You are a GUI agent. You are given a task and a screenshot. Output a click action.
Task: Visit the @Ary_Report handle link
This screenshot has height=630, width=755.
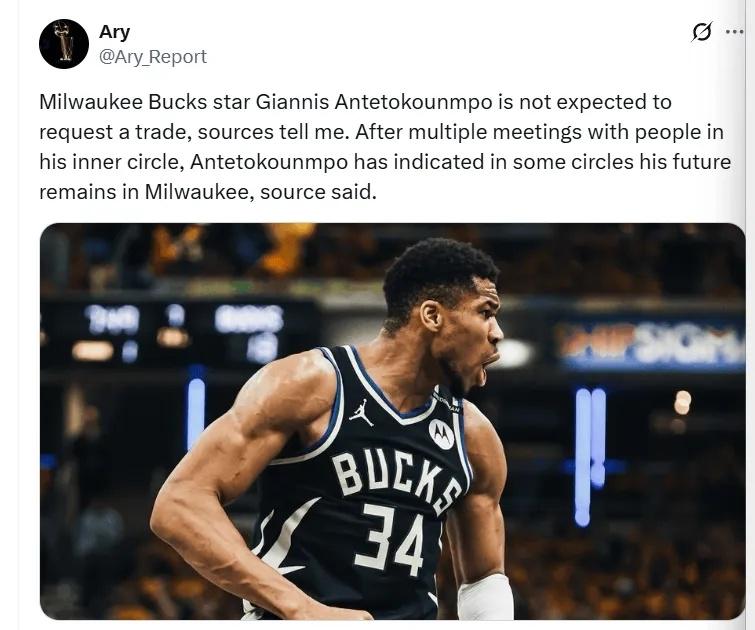153,57
